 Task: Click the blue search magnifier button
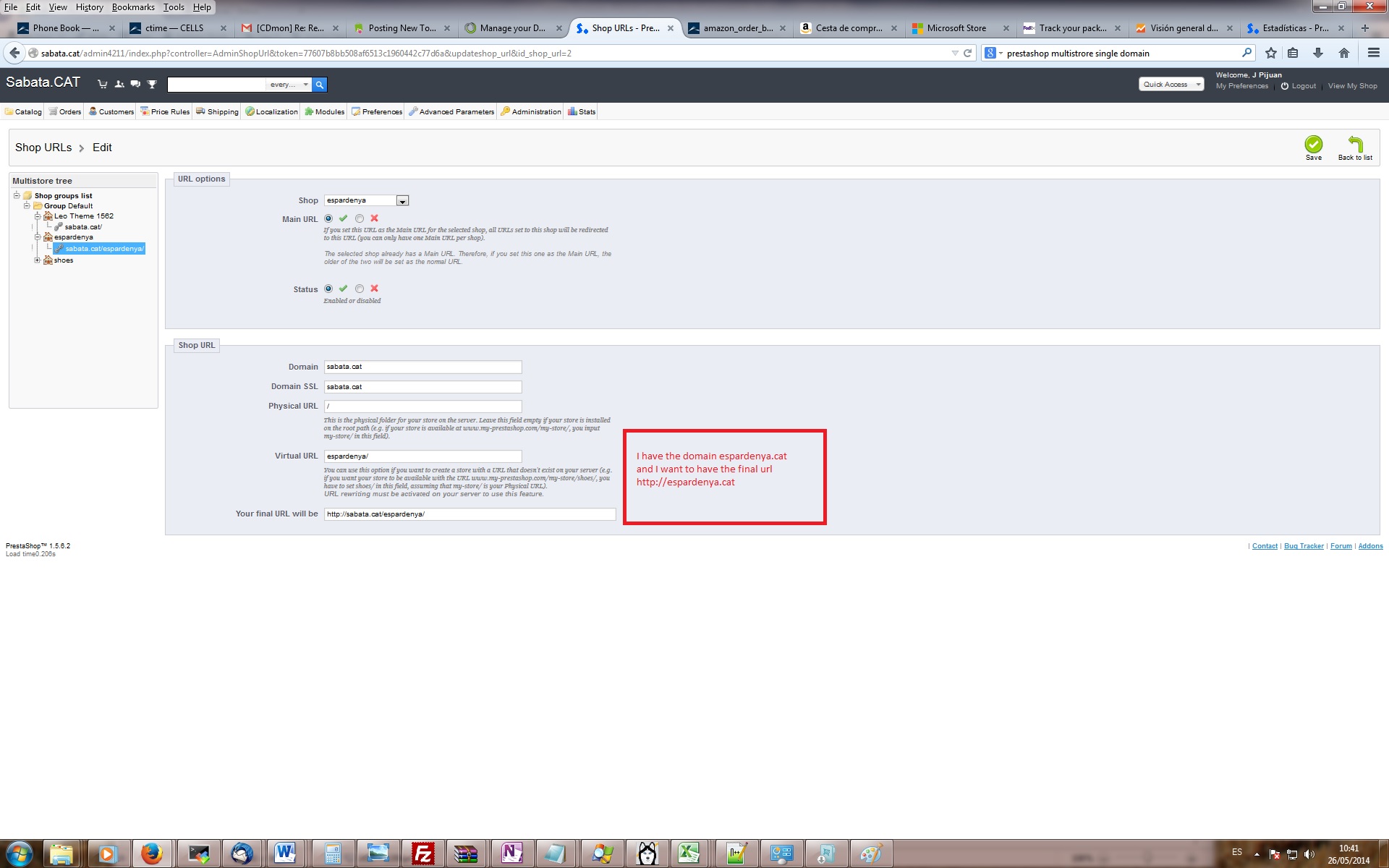coord(320,85)
